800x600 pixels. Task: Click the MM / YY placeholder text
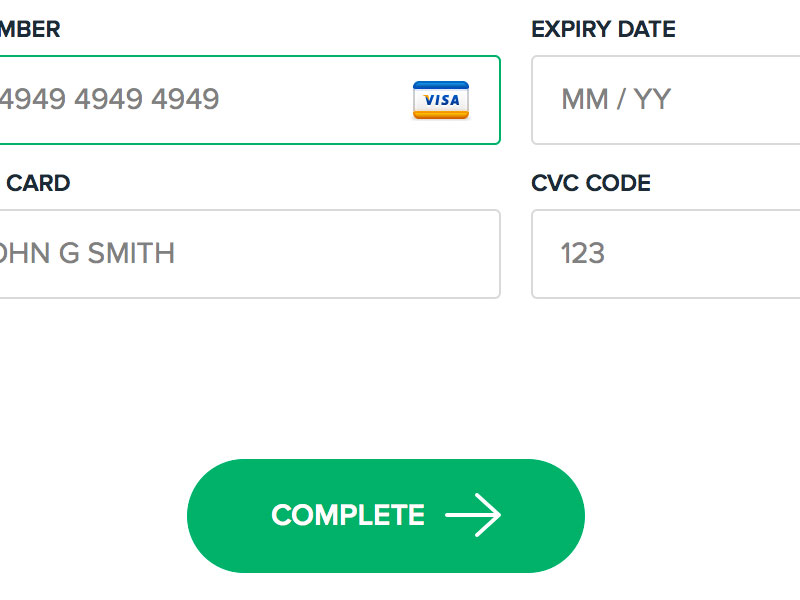coord(615,100)
